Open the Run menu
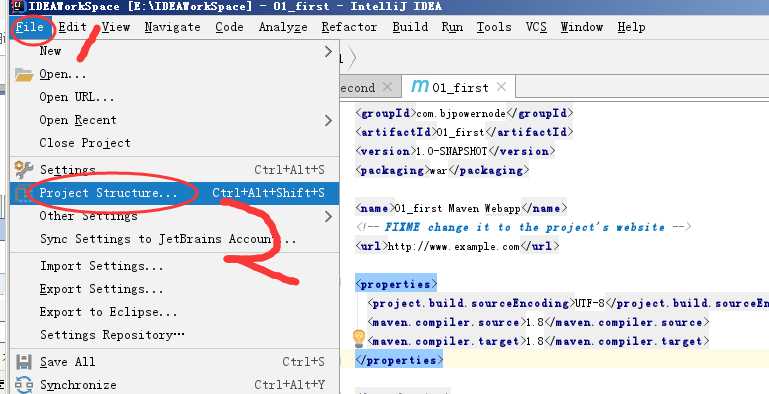 tap(452, 27)
